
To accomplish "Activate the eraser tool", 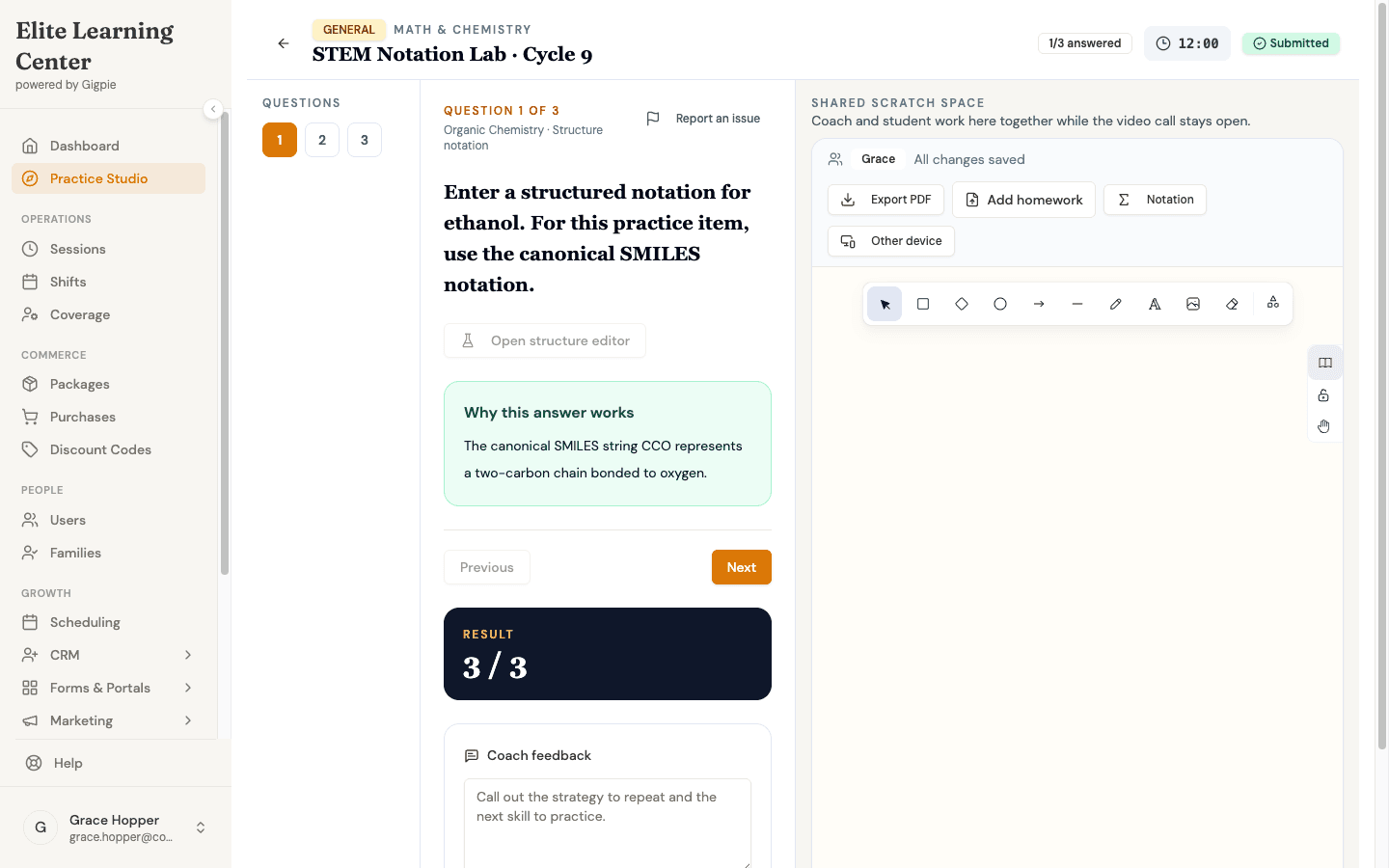I will pos(1232,304).
